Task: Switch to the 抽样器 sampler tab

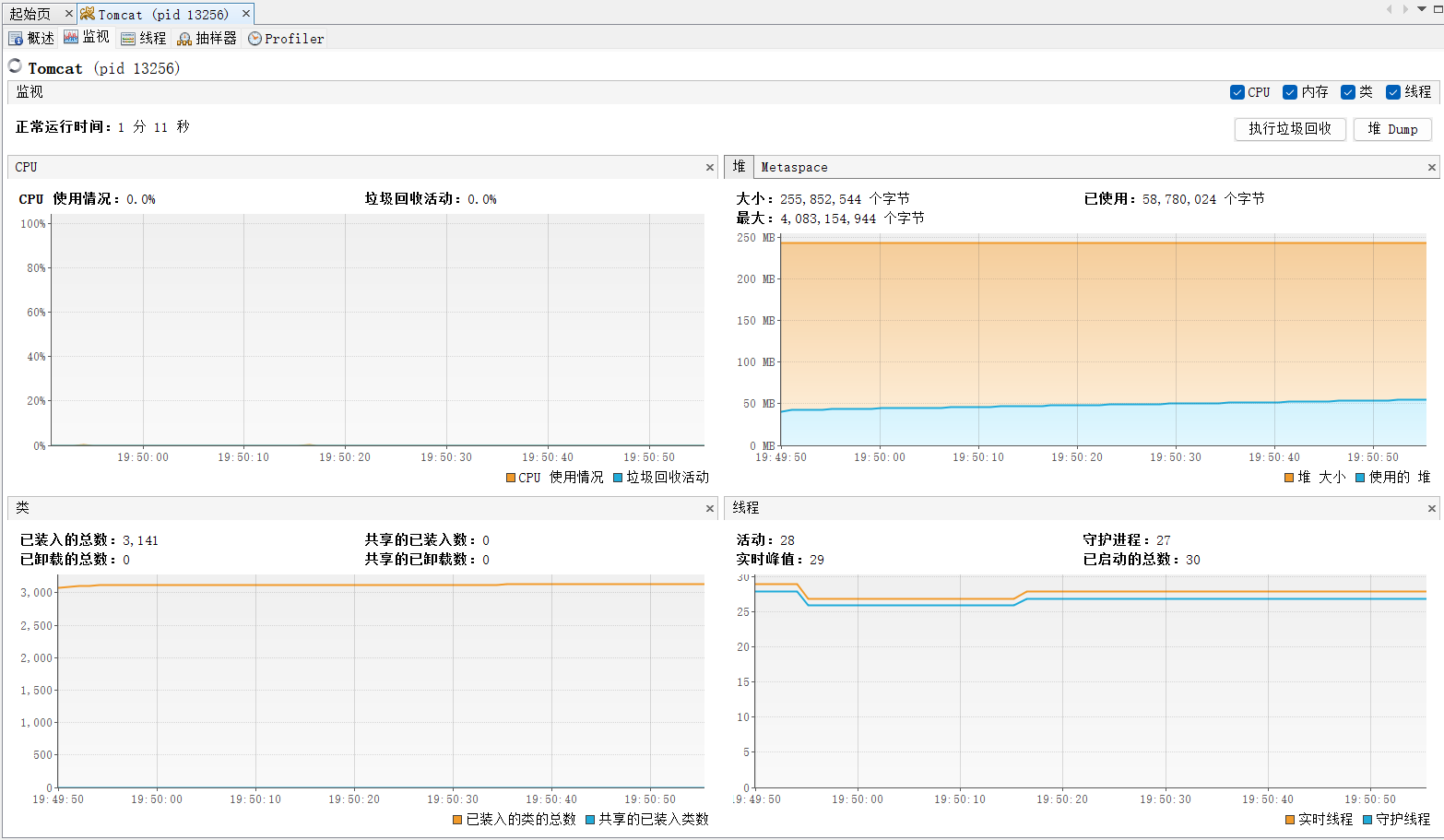Action: [x=207, y=38]
